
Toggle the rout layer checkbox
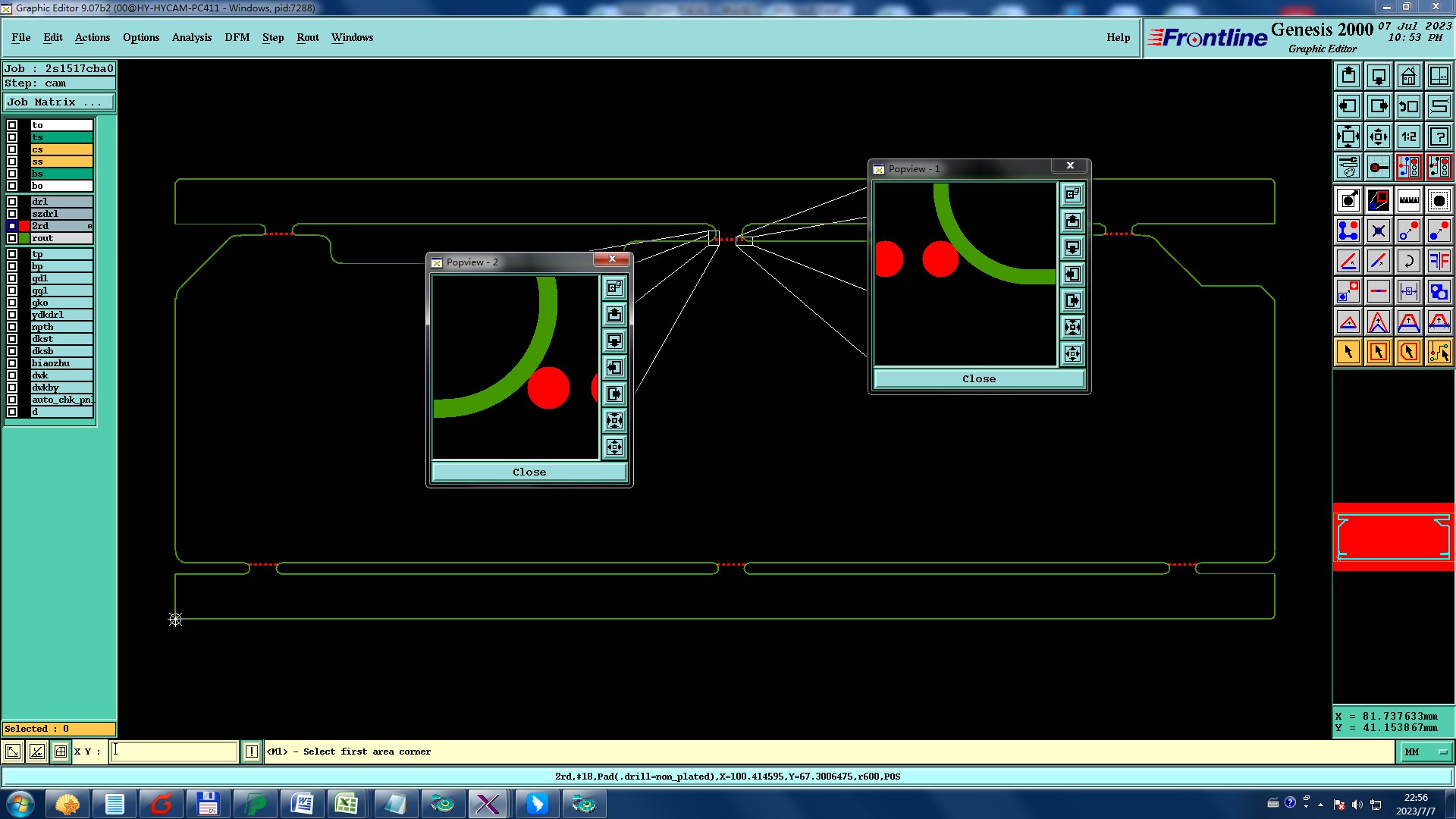pyautogui.click(x=12, y=238)
